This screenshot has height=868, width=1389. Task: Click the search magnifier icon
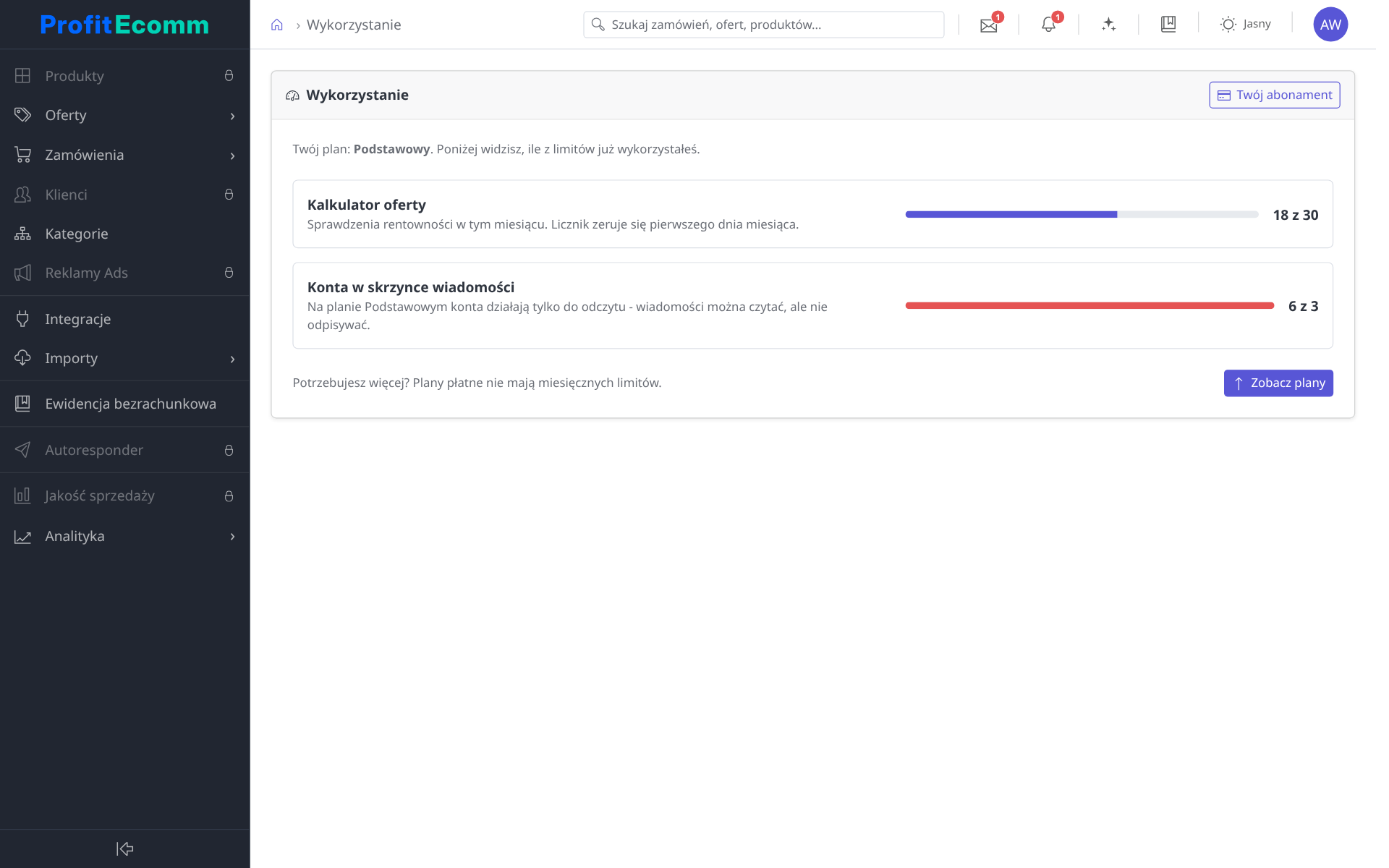click(x=598, y=25)
